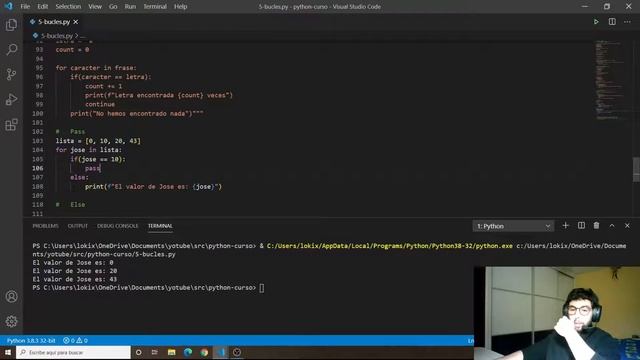
Task: Click the '# Else' comment line
Action: (x=70, y=204)
